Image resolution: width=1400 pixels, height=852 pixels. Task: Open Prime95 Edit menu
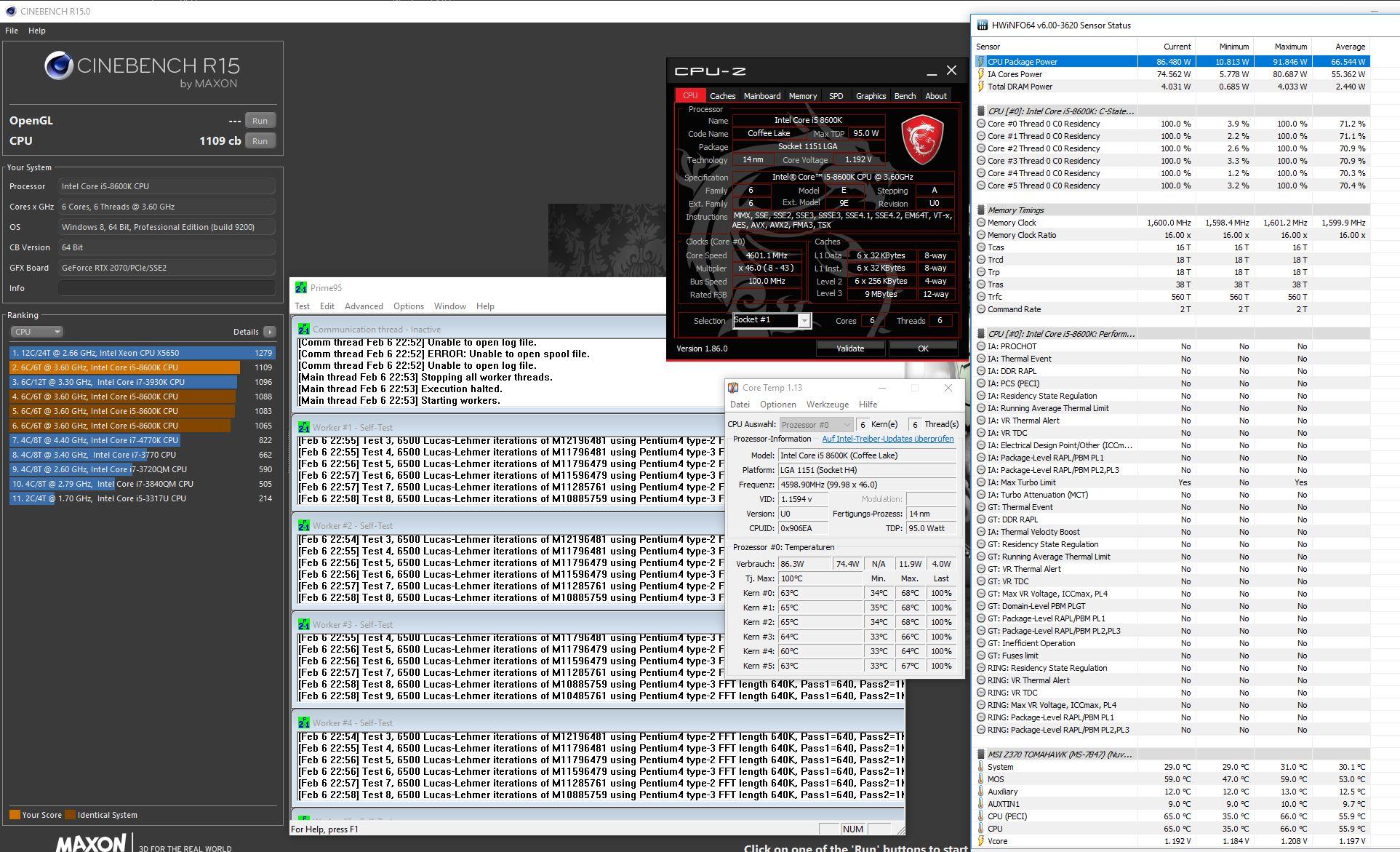point(327,306)
